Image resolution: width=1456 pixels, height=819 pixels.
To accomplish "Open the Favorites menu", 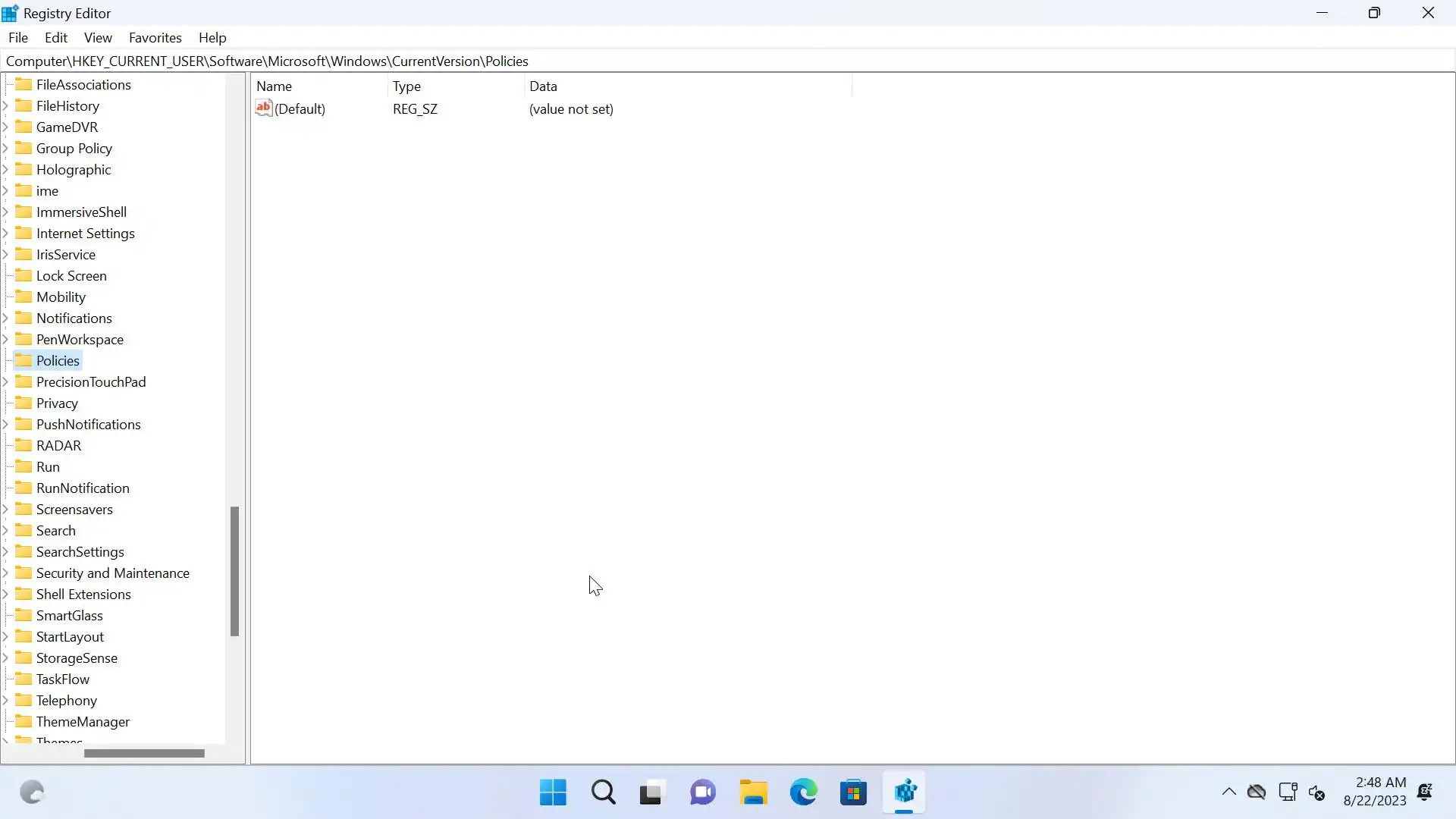I will (155, 38).
